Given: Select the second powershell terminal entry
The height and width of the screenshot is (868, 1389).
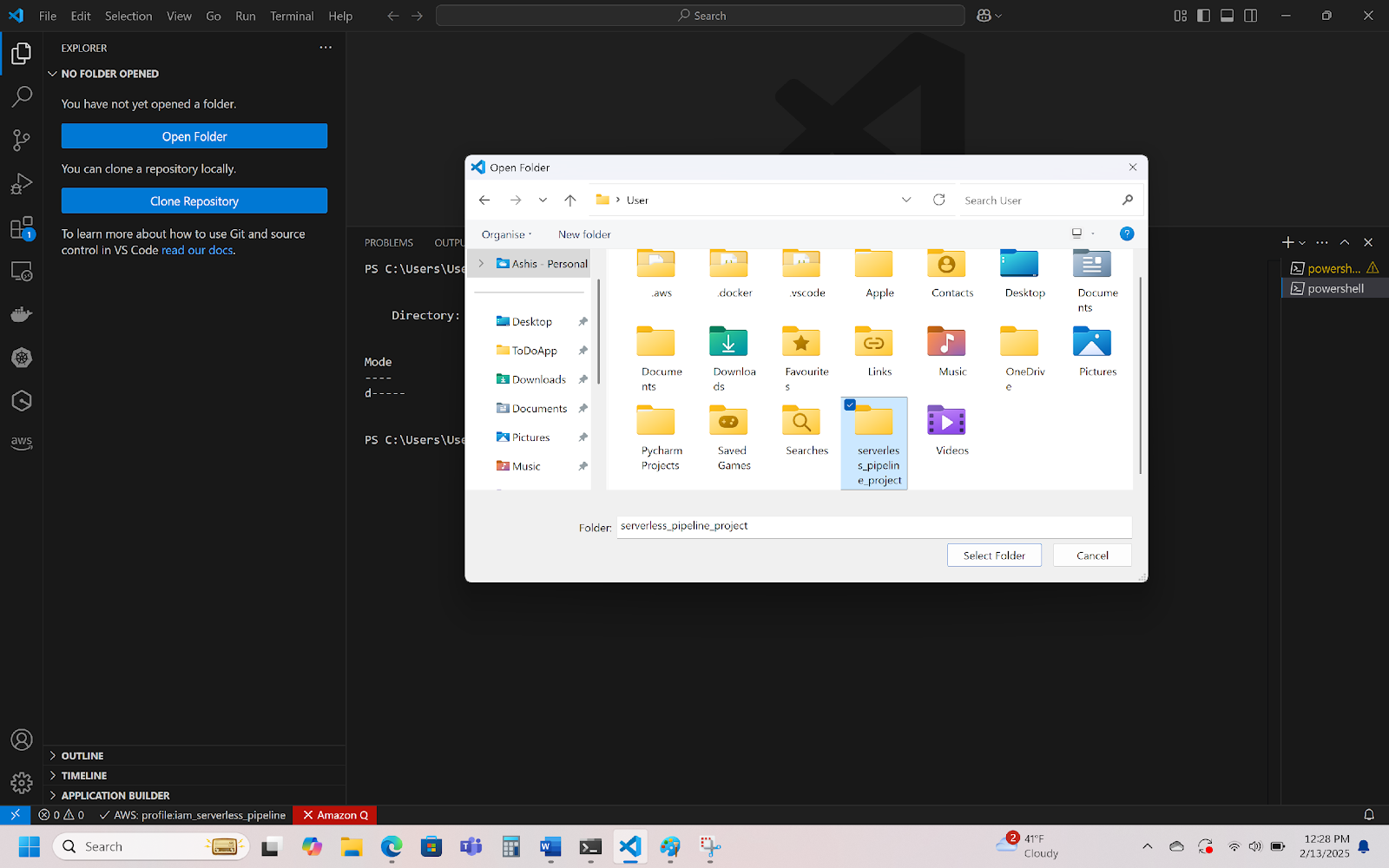Looking at the screenshot, I should click(1335, 288).
